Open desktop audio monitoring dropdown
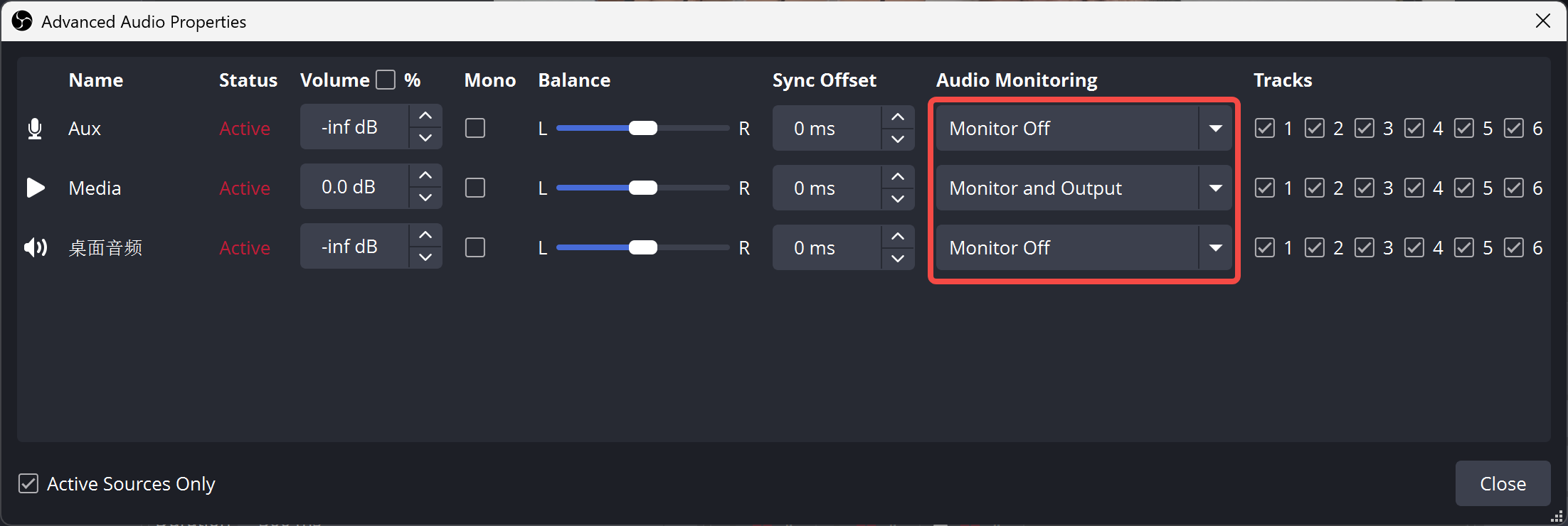 point(1084,247)
